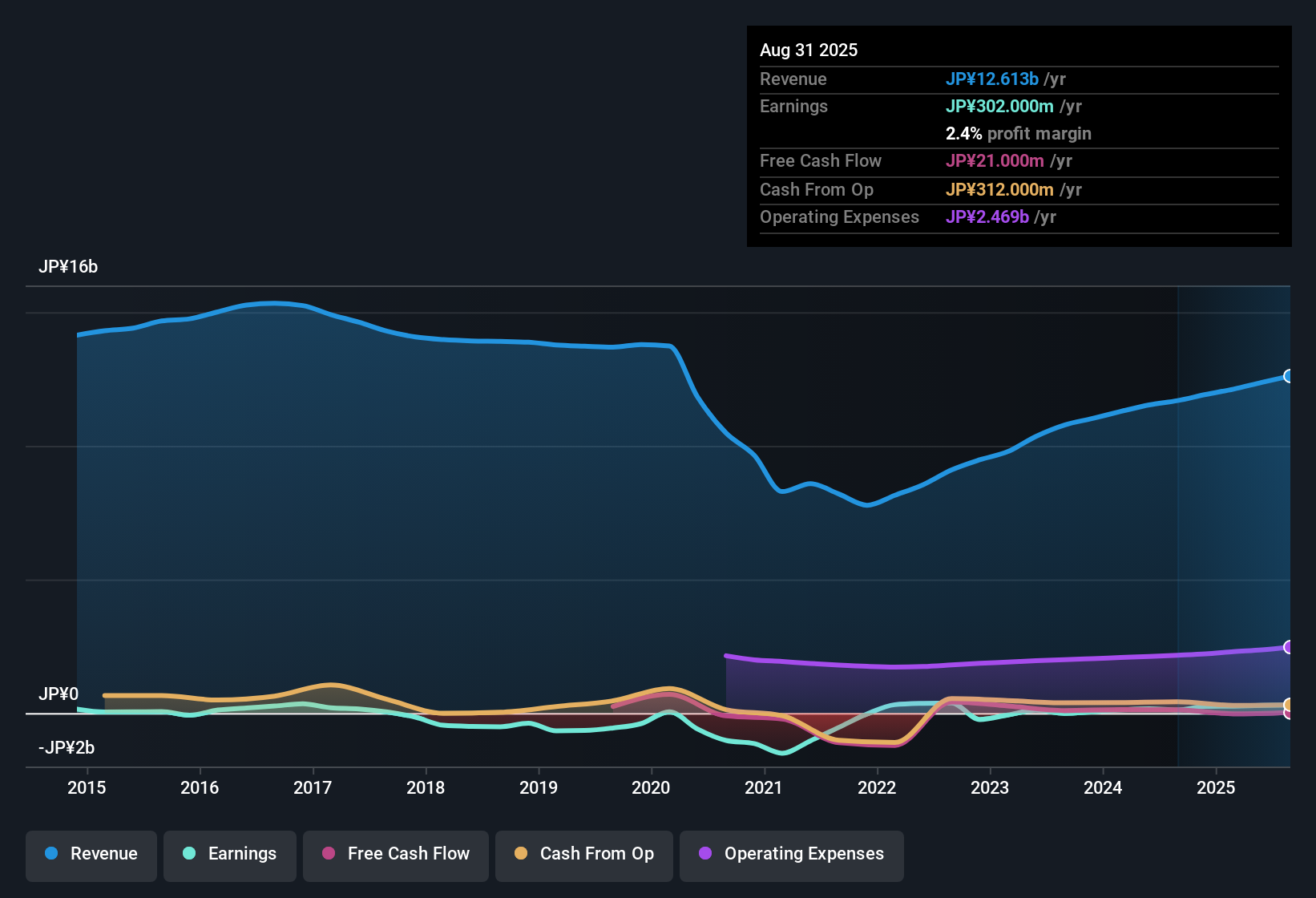Click the pink Free Cash Flow dot icon
The image size is (1316, 898).
(x=328, y=854)
